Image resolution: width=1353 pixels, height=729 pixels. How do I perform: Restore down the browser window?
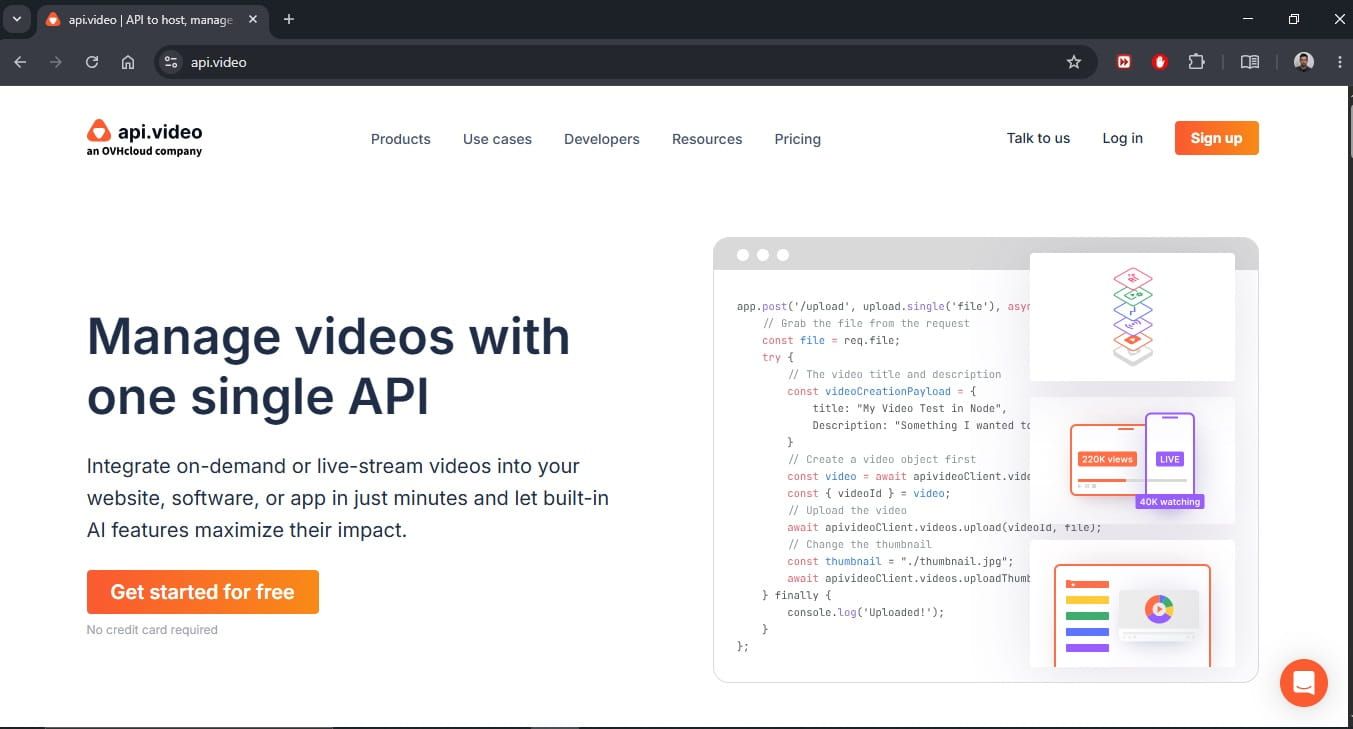coord(1293,19)
